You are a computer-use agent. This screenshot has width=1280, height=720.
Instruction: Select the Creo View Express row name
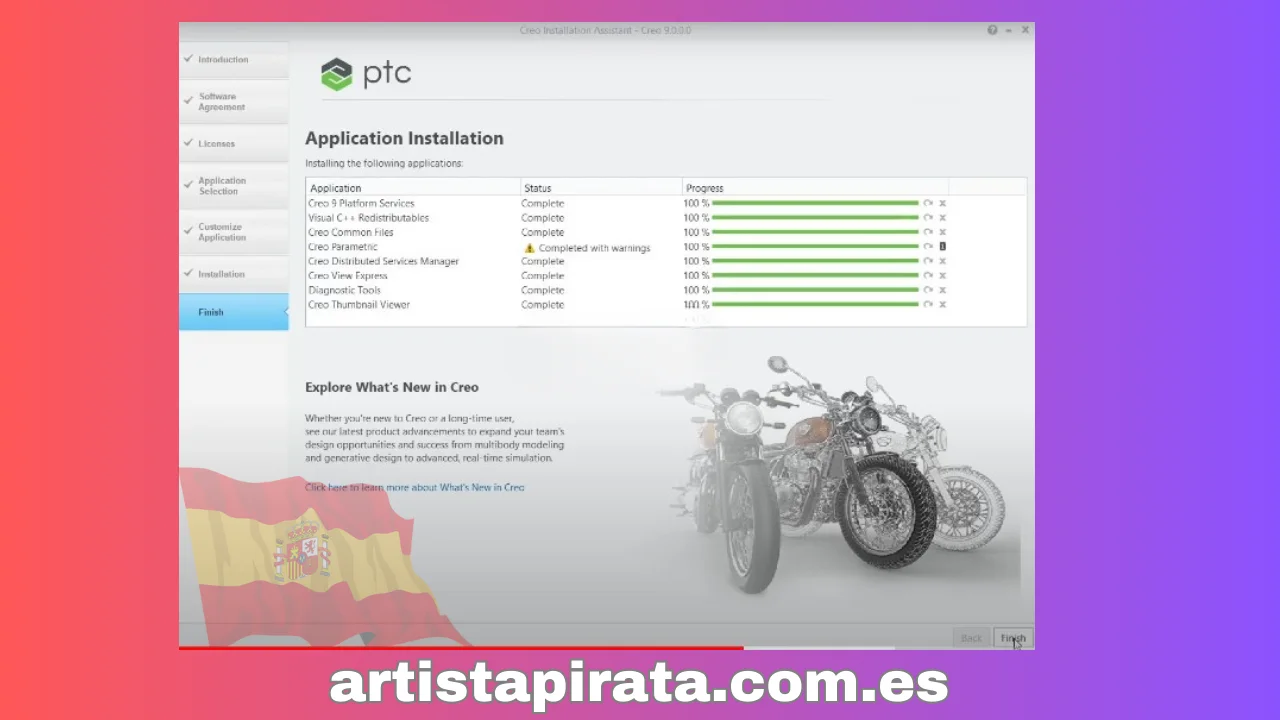pos(348,276)
